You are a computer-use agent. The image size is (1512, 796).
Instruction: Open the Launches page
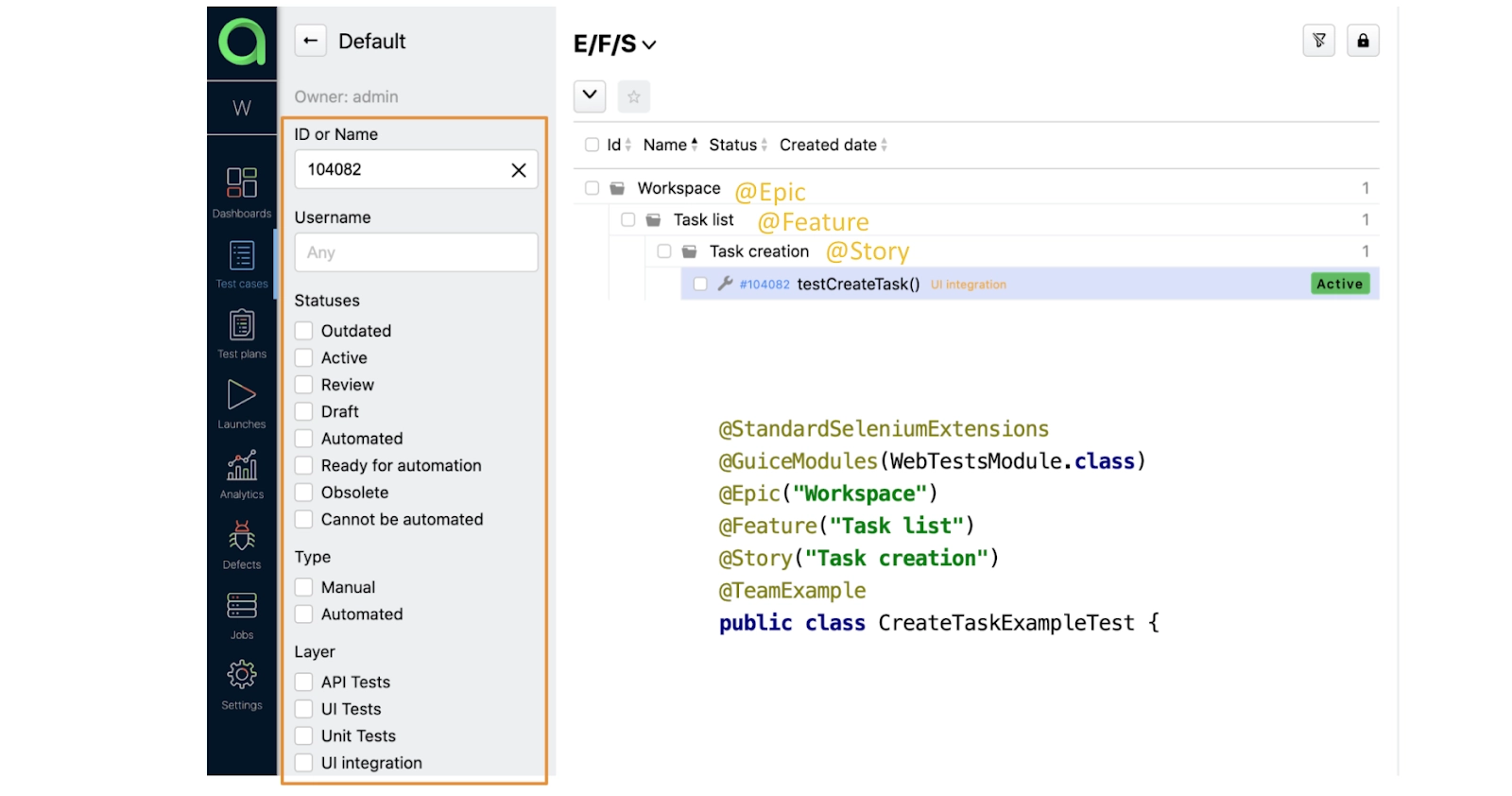242,404
